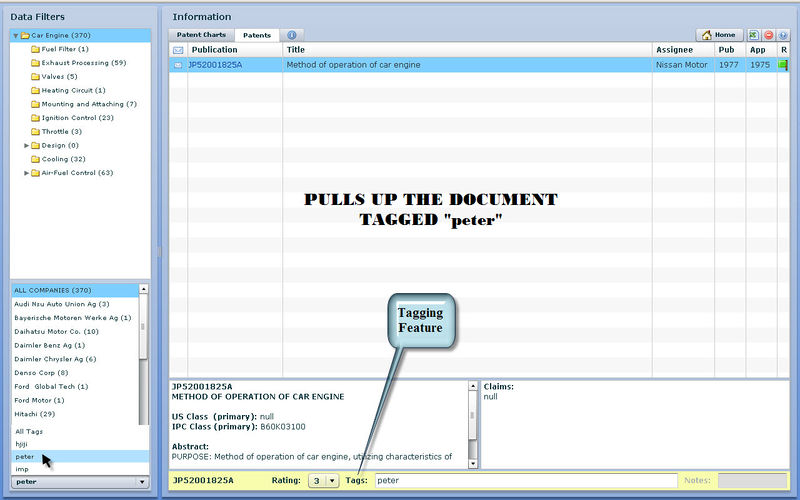
Task: Open the peter tag dropdown
Action: coord(141,482)
